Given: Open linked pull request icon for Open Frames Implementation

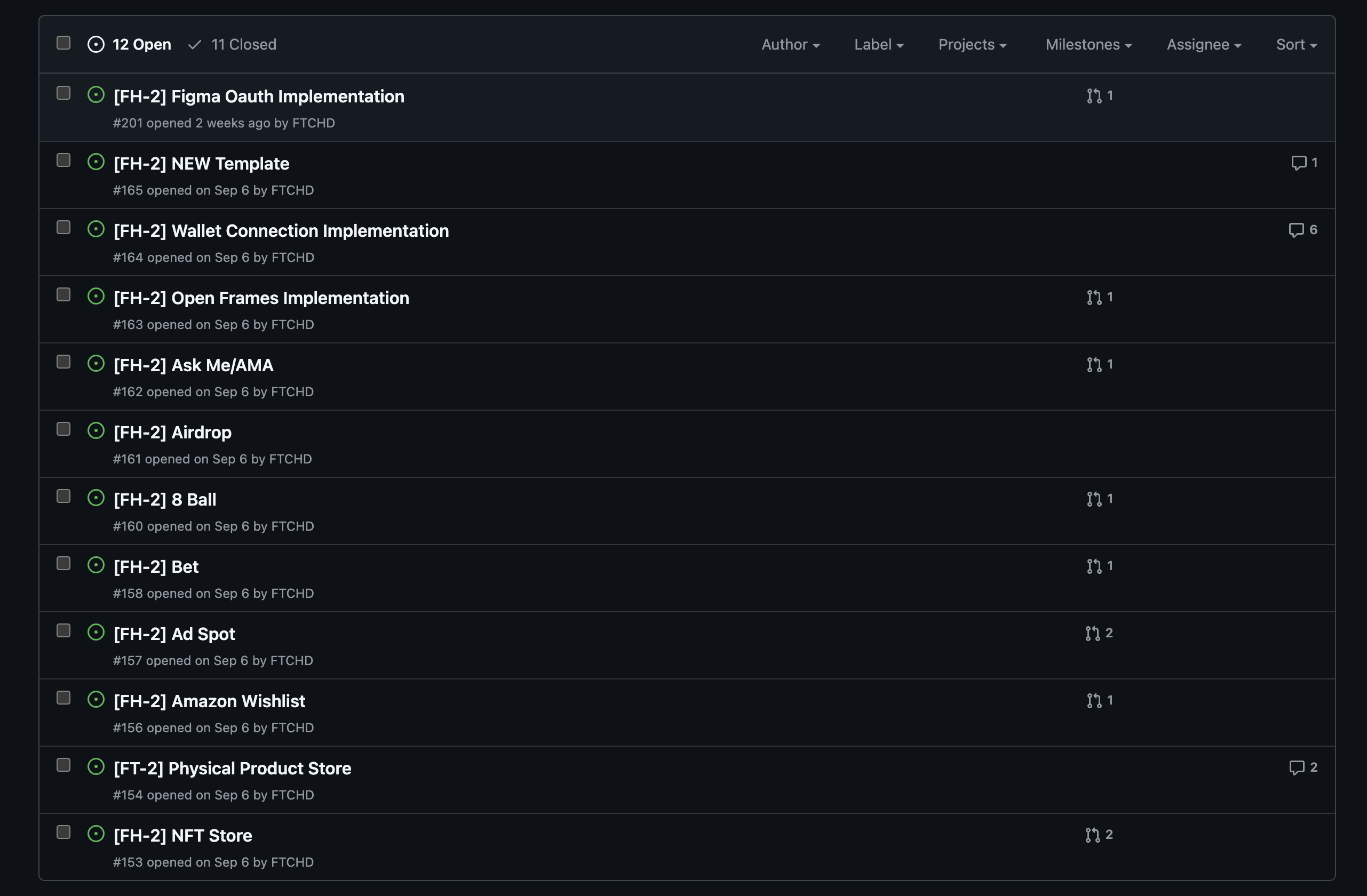Looking at the screenshot, I should [1094, 297].
